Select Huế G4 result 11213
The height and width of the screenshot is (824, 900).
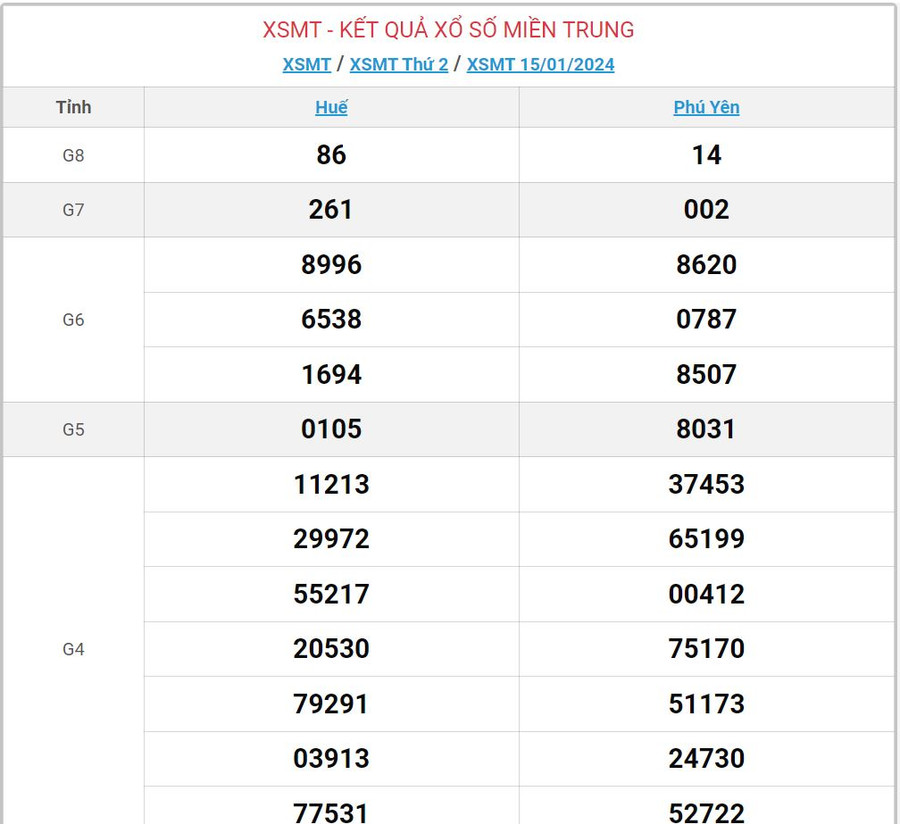coord(331,485)
